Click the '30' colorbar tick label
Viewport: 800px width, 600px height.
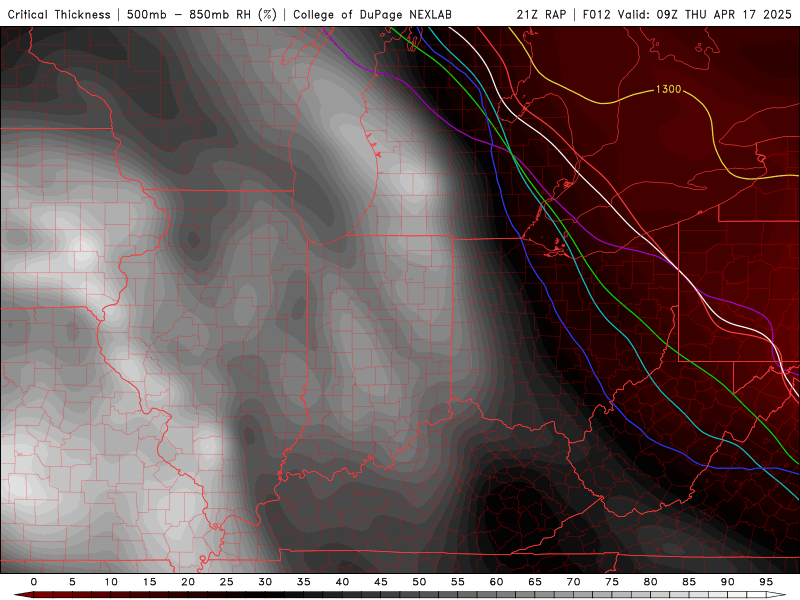(265, 582)
